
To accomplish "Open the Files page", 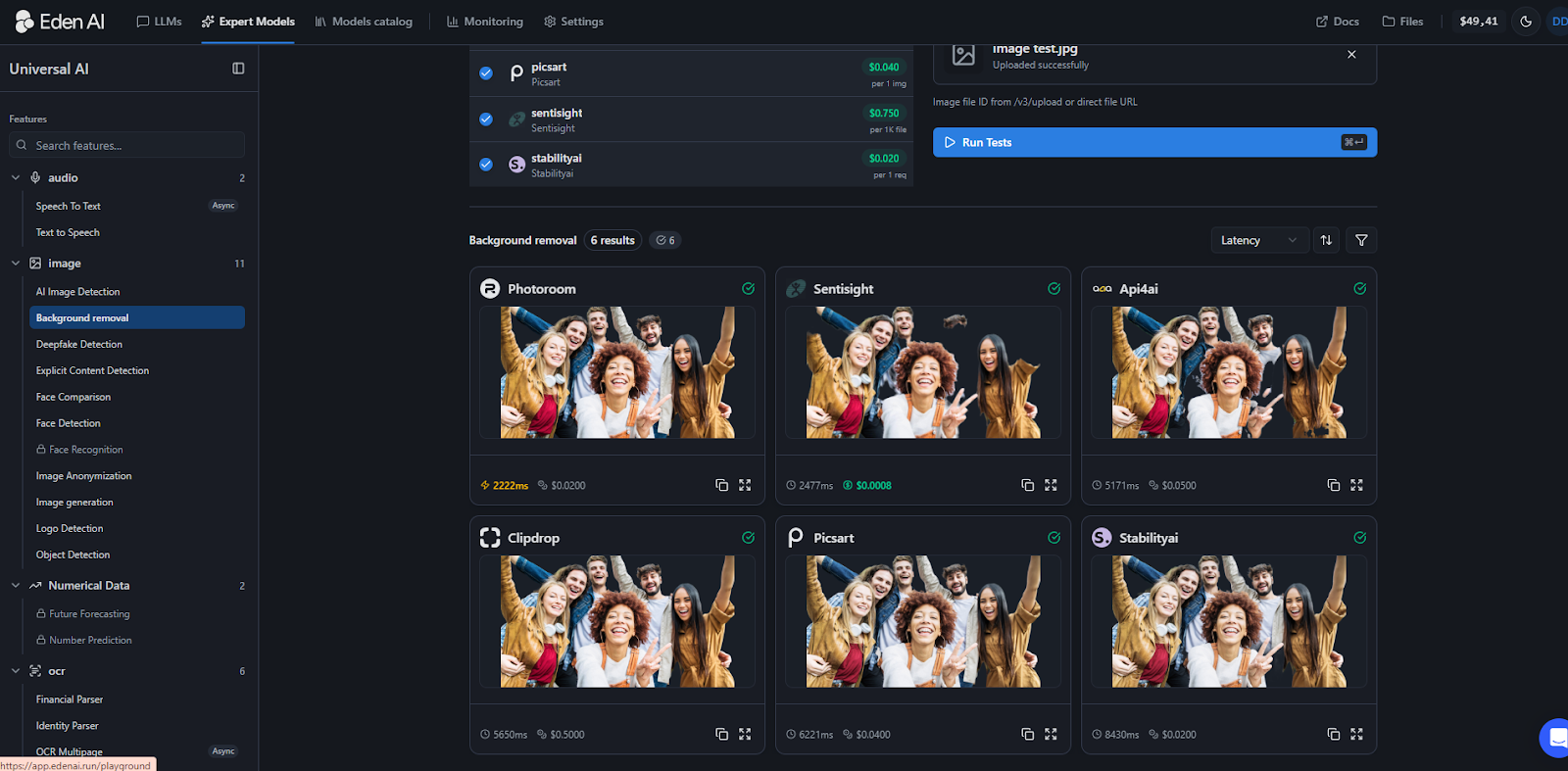I will coord(1402,22).
